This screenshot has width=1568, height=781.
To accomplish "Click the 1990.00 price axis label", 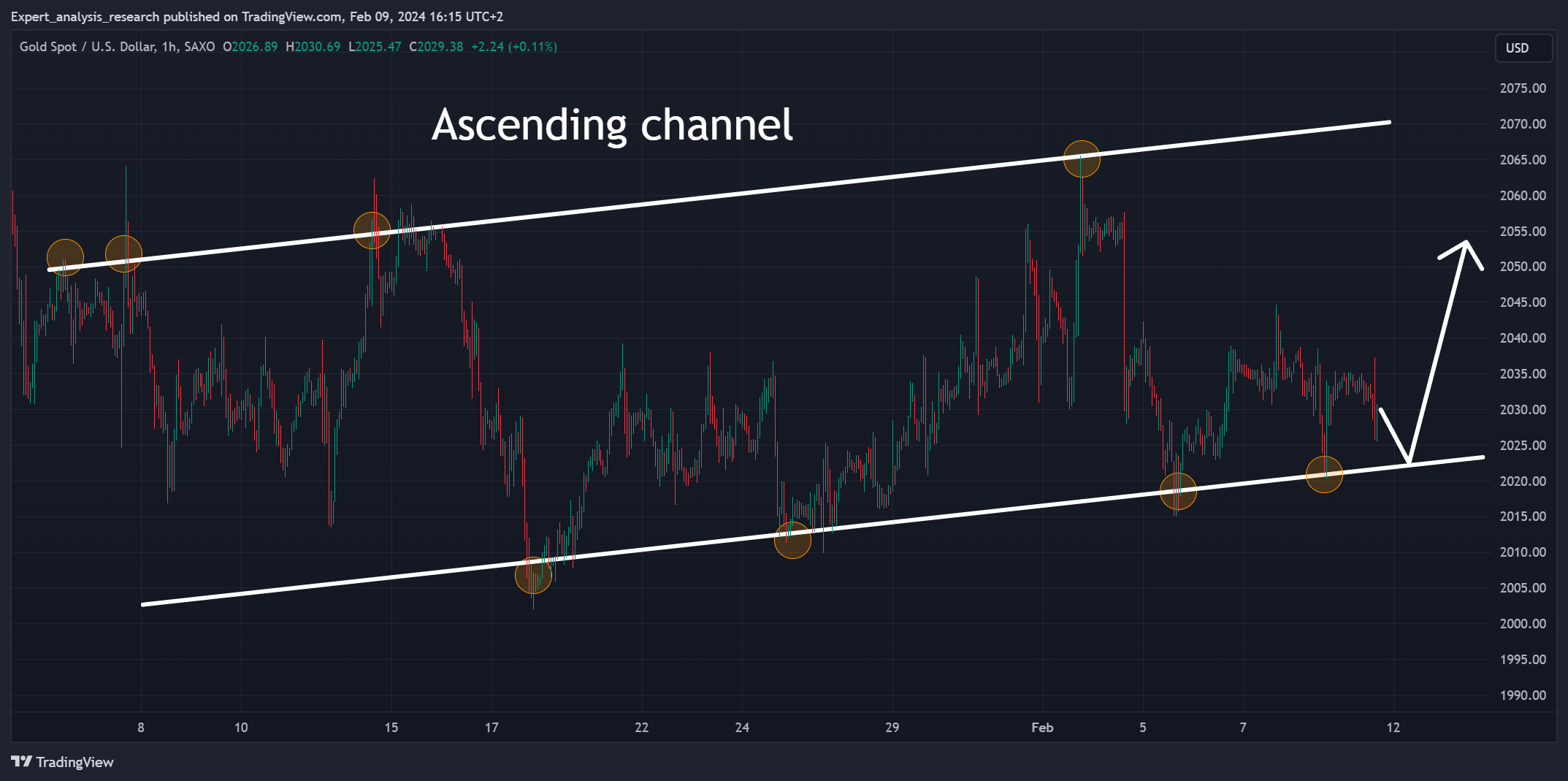I will (x=1523, y=696).
